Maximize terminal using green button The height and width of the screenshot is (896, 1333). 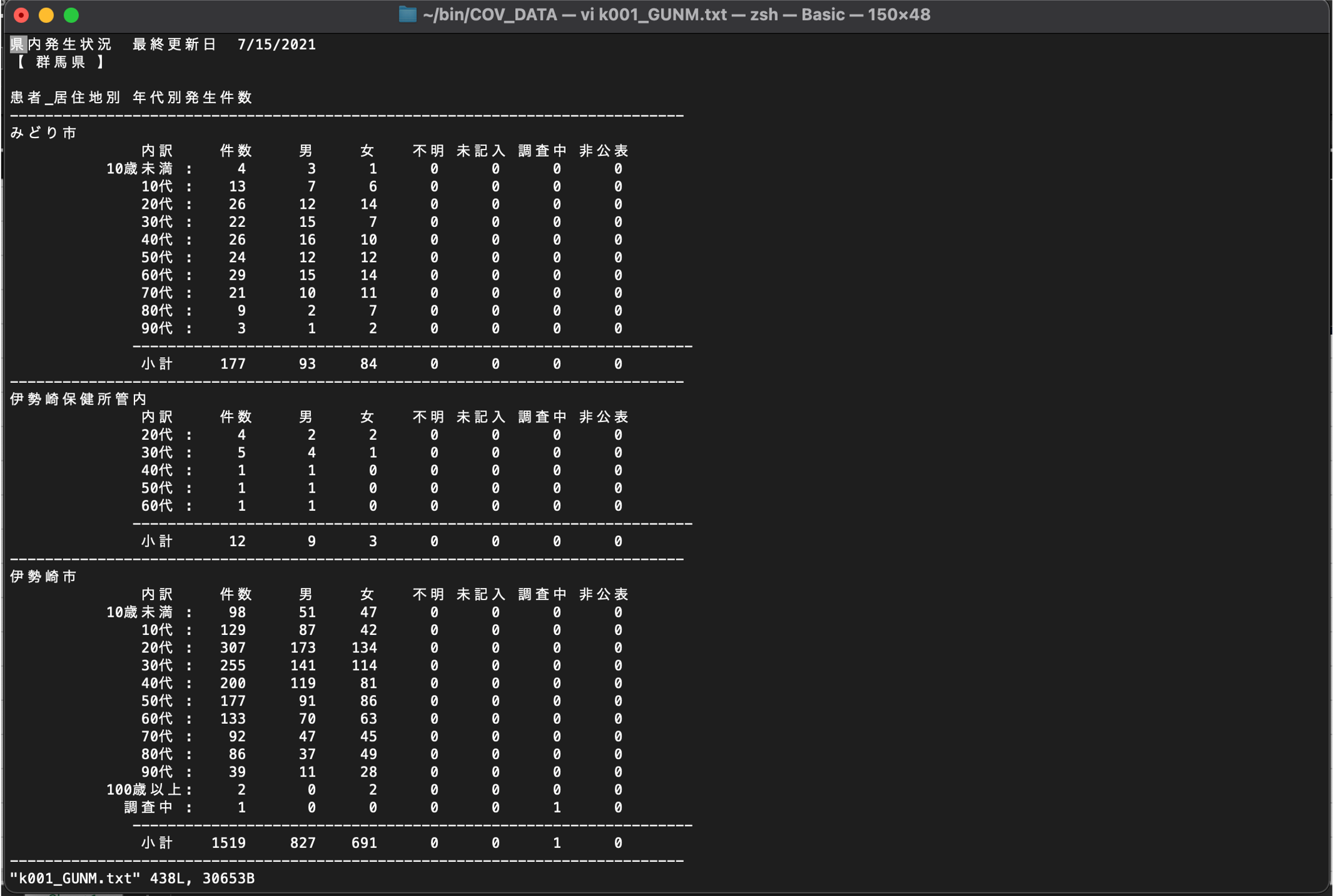pyautogui.click(x=71, y=15)
